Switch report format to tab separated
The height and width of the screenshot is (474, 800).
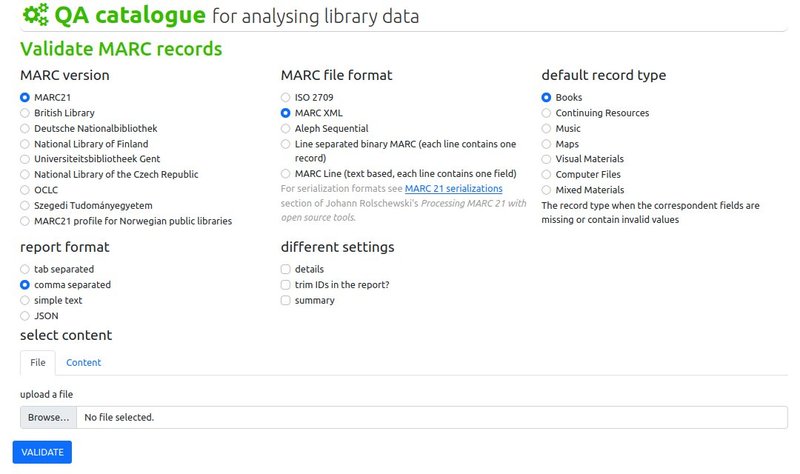[x=24, y=269]
